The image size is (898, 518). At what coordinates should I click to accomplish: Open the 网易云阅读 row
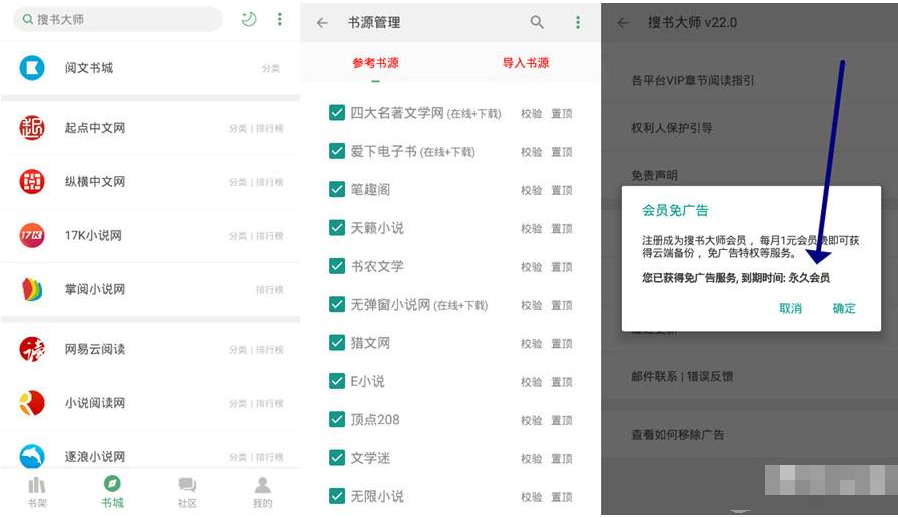coord(150,349)
